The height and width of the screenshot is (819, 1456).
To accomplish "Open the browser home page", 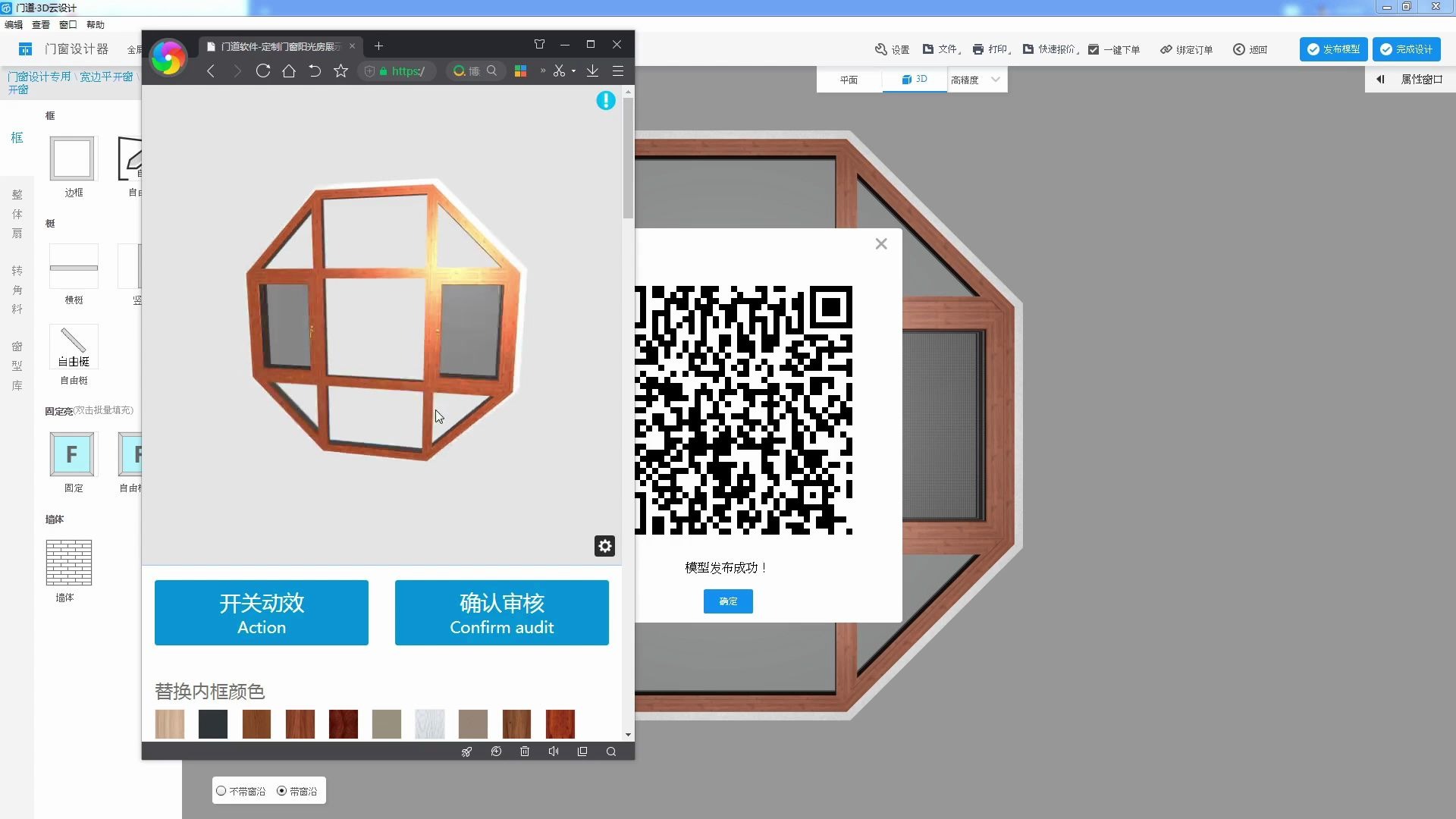I will point(289,71).
